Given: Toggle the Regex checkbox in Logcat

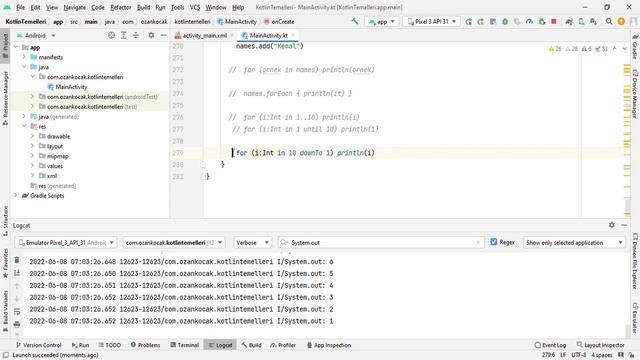Looking at the screenshot, I should (493, 242).
